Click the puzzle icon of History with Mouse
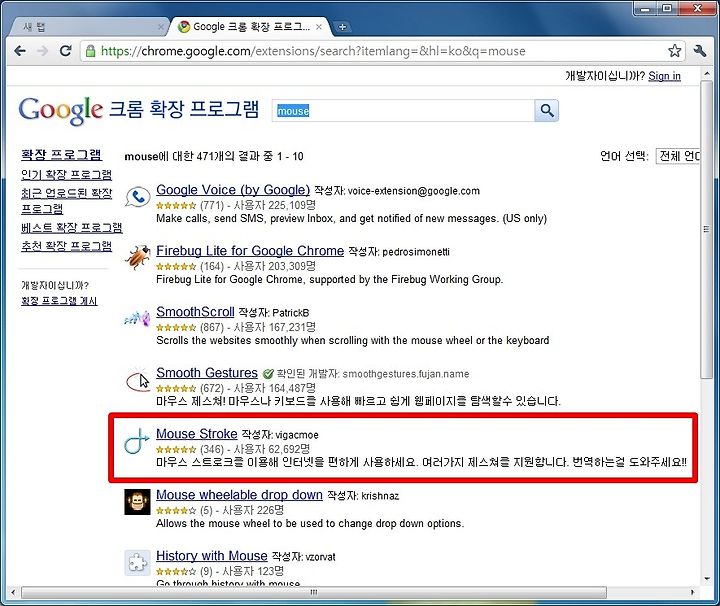Viewport: 720px width, 606px height. (137, 563)
